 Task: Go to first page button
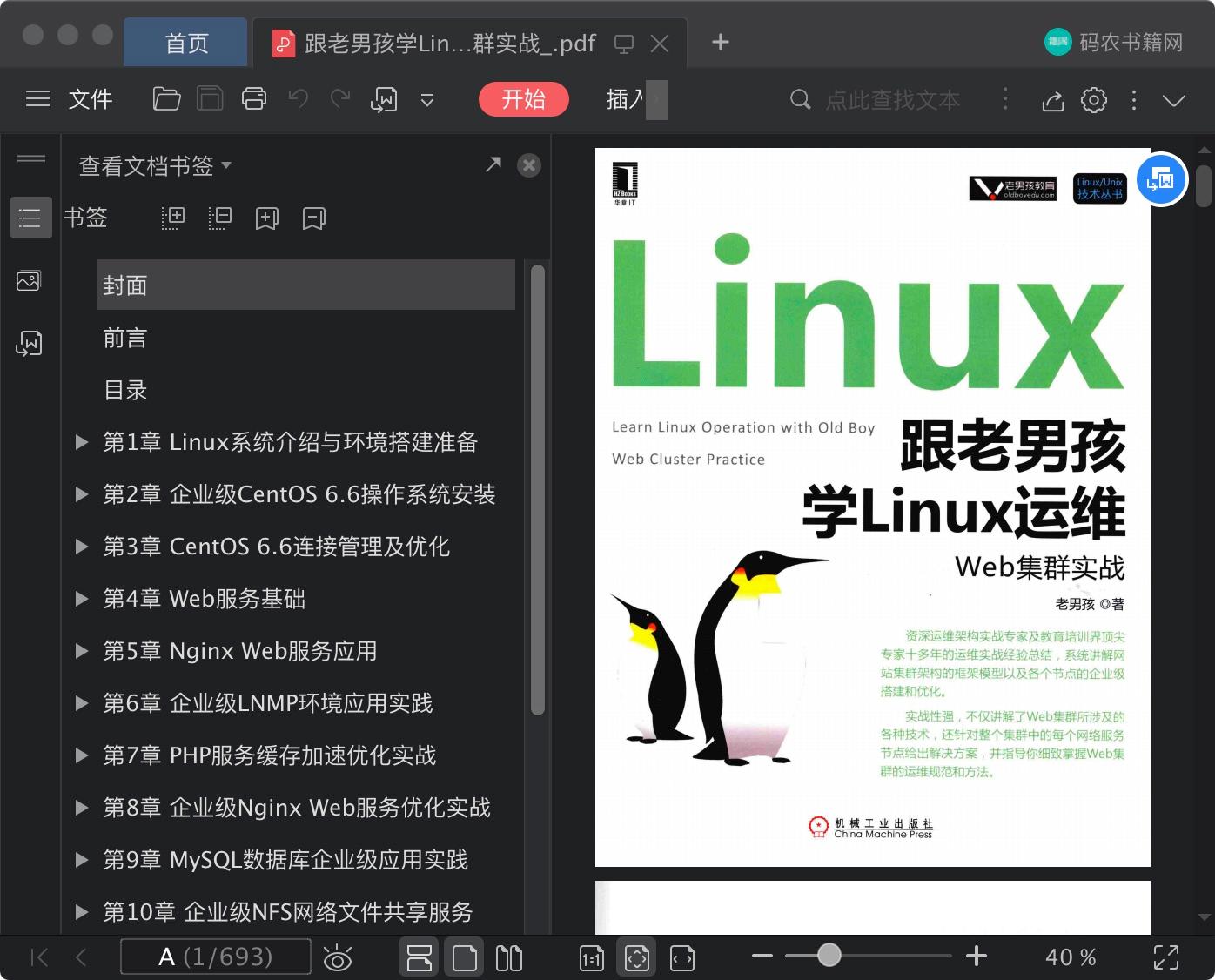[x=39, y=957]
